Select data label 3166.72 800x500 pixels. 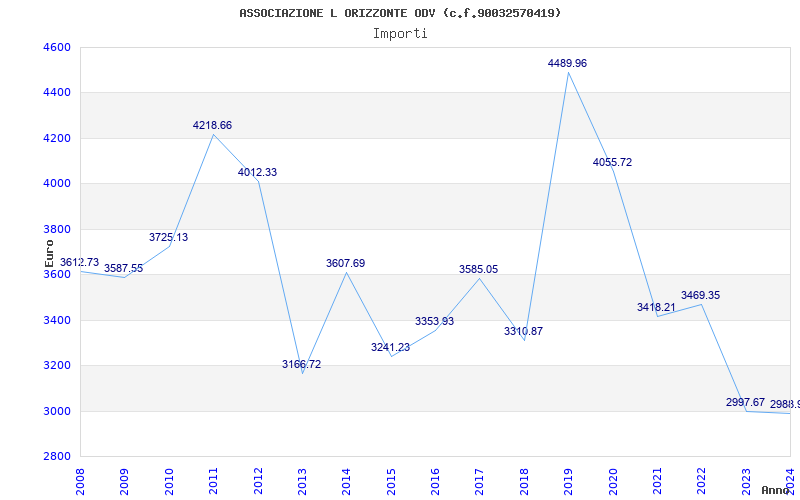pyautogui.click(x=302, y=364)
